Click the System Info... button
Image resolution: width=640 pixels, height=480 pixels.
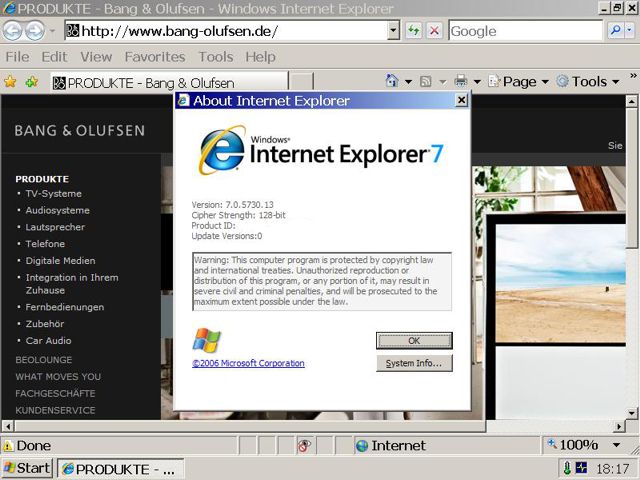point(414,363)
